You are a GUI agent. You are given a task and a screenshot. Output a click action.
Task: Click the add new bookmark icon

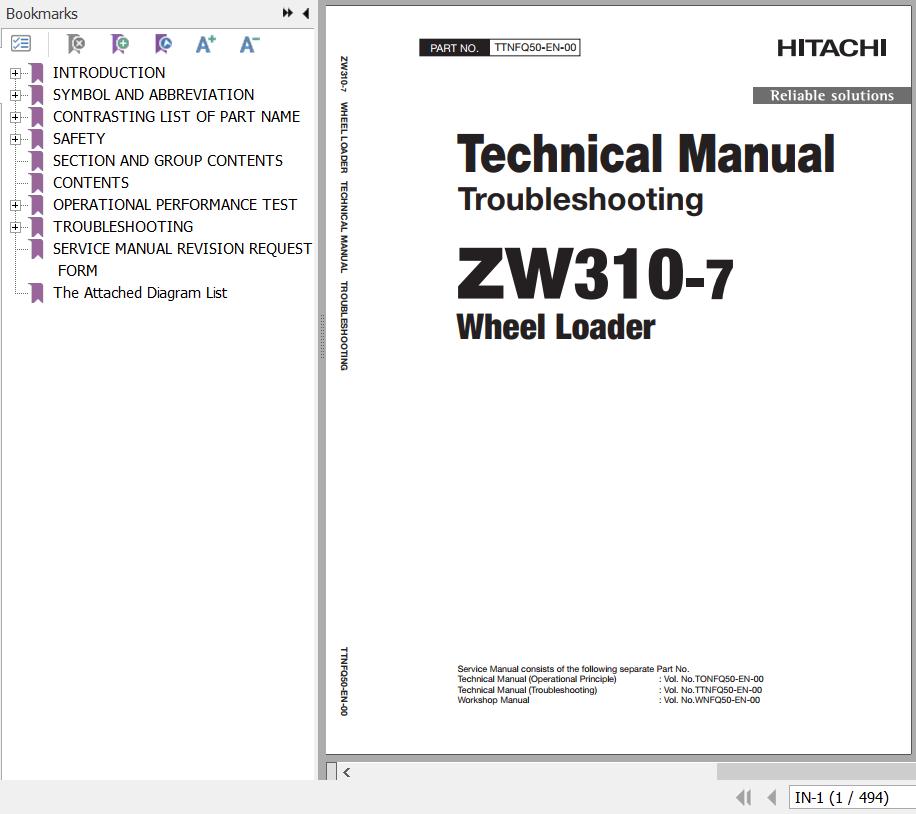(120, 44)
